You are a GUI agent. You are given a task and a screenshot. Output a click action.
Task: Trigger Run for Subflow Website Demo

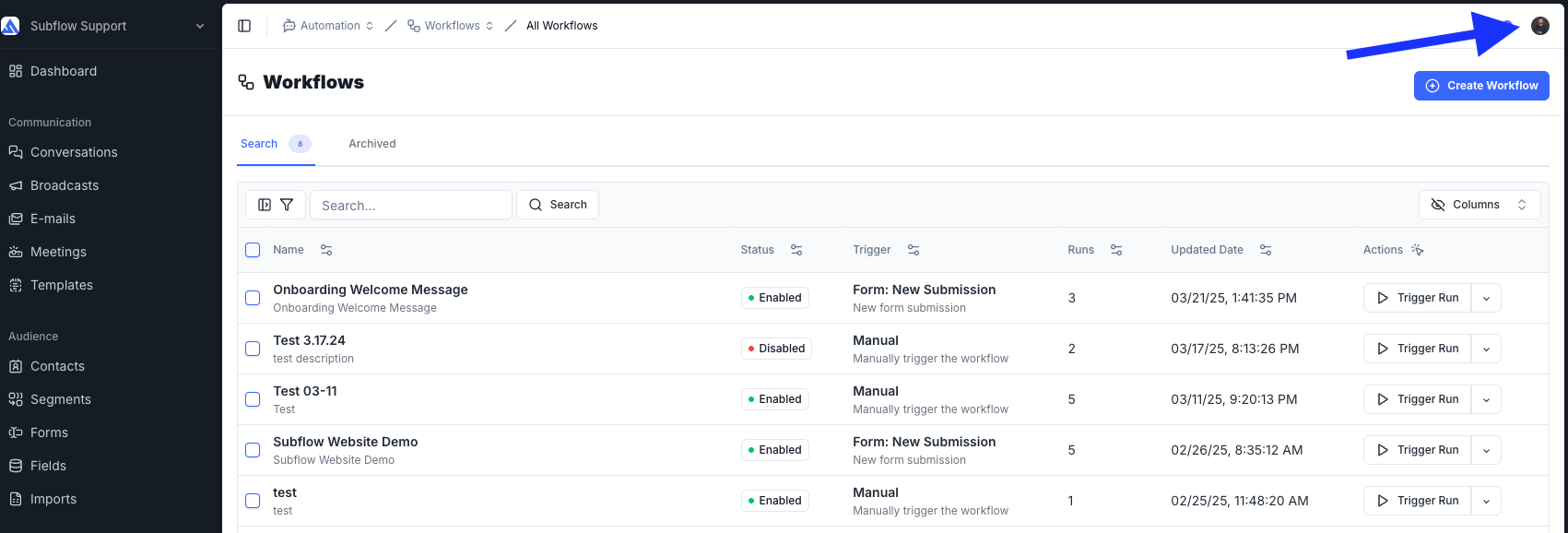click(x=1418, y=450)
